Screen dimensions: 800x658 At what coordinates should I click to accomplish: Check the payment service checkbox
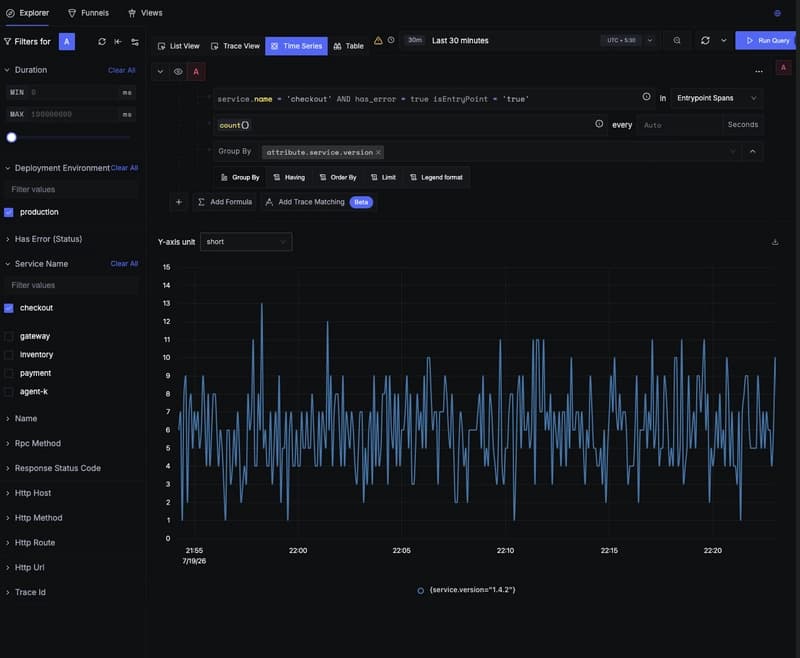(9, 373)
